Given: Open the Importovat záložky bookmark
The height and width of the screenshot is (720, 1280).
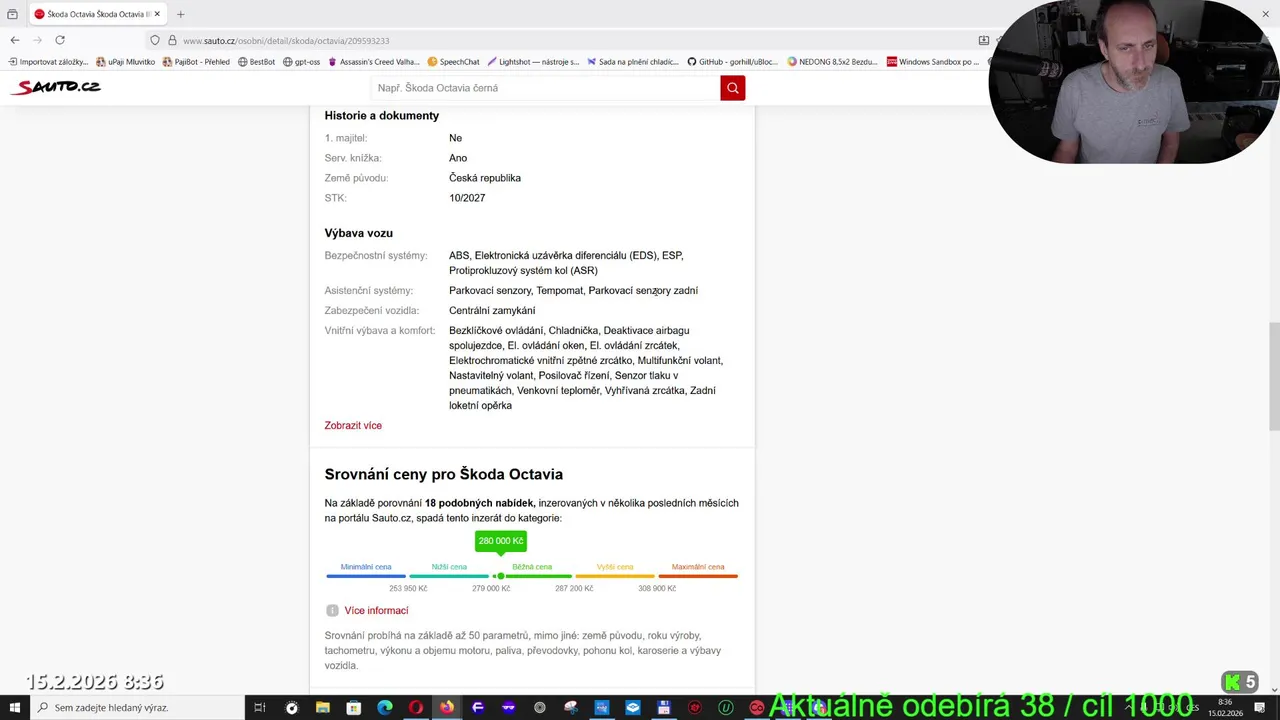Looking at the screenshot, I should (49, 62).
